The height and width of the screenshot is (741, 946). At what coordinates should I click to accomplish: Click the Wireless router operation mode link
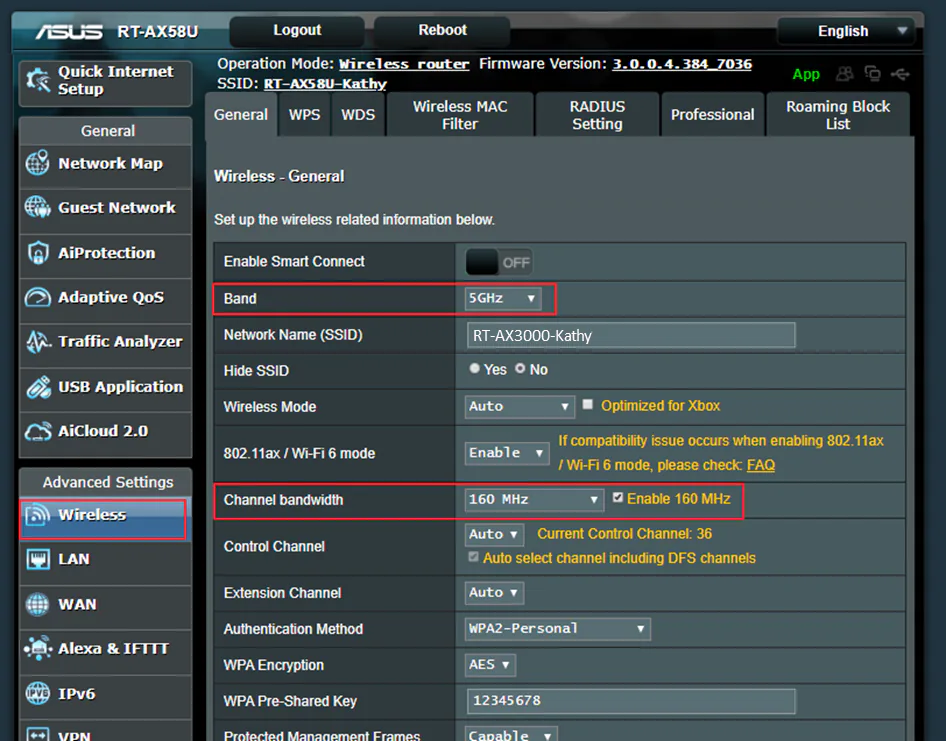404,64
